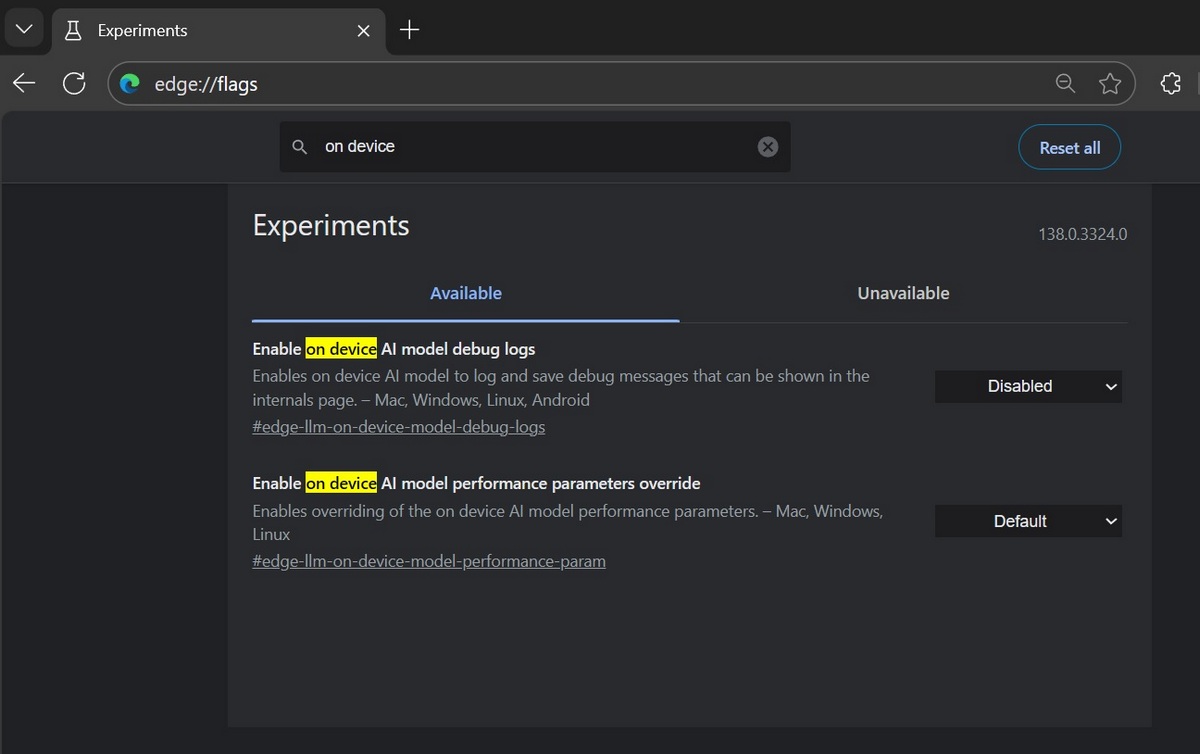This screenshot has height=754, width=1200.
Task: Switch to the Unavailable tab
Action: pos(903,293)
